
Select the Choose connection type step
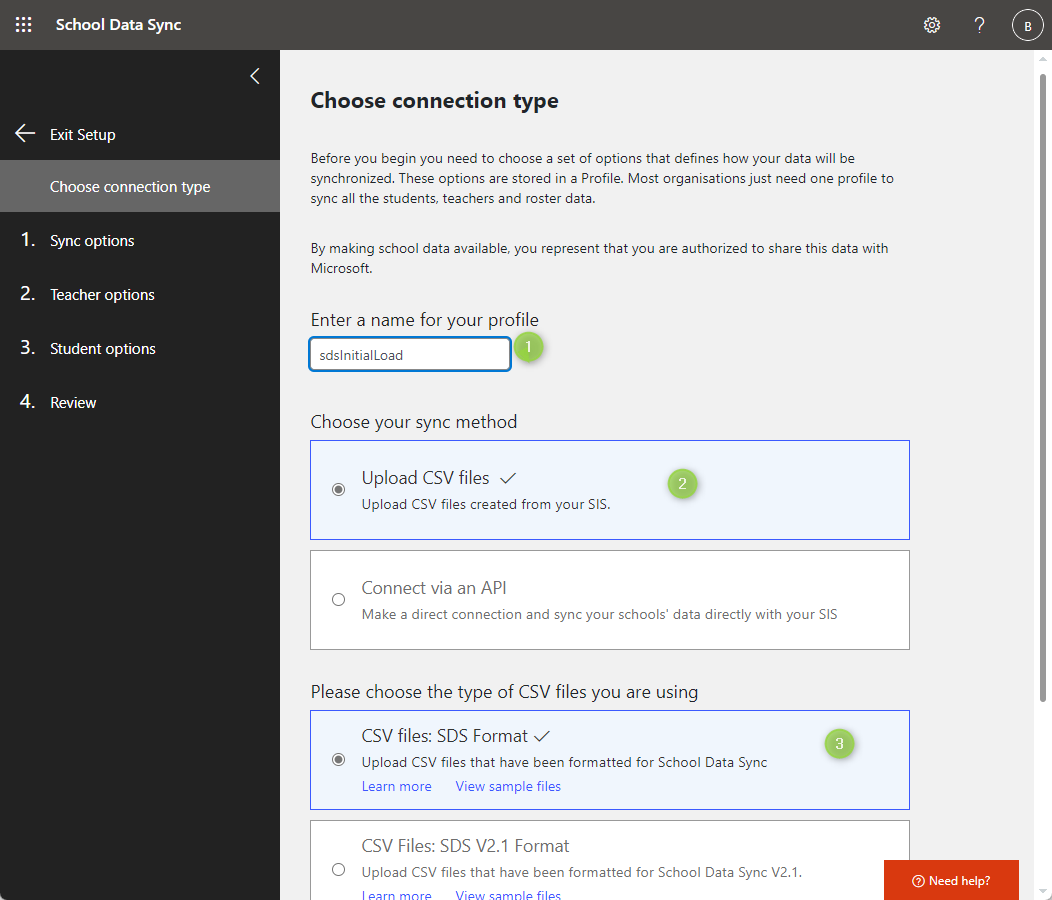tap(129, 186)
